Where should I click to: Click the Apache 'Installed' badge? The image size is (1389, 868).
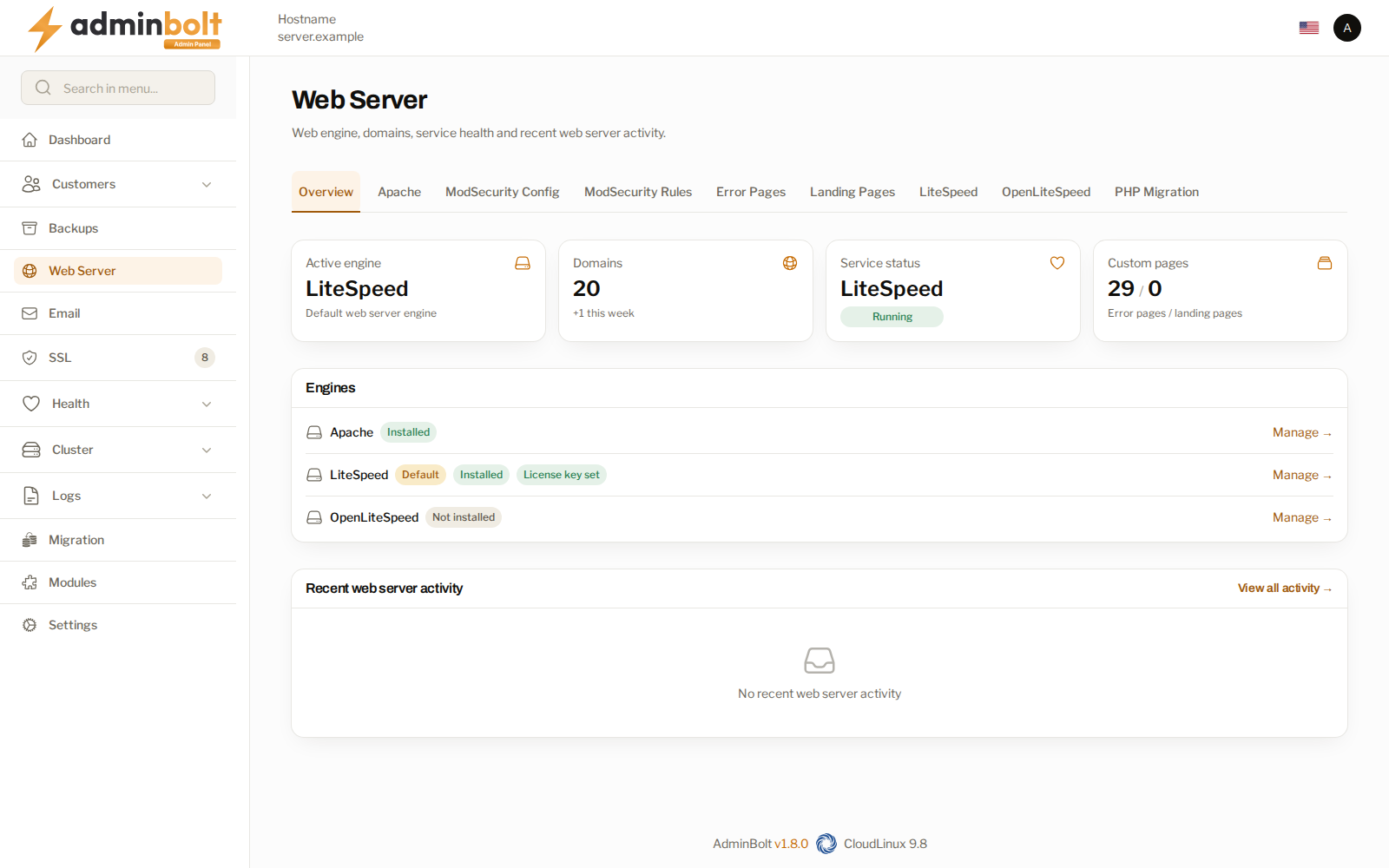pyautogui.click(x=408, y=432)
